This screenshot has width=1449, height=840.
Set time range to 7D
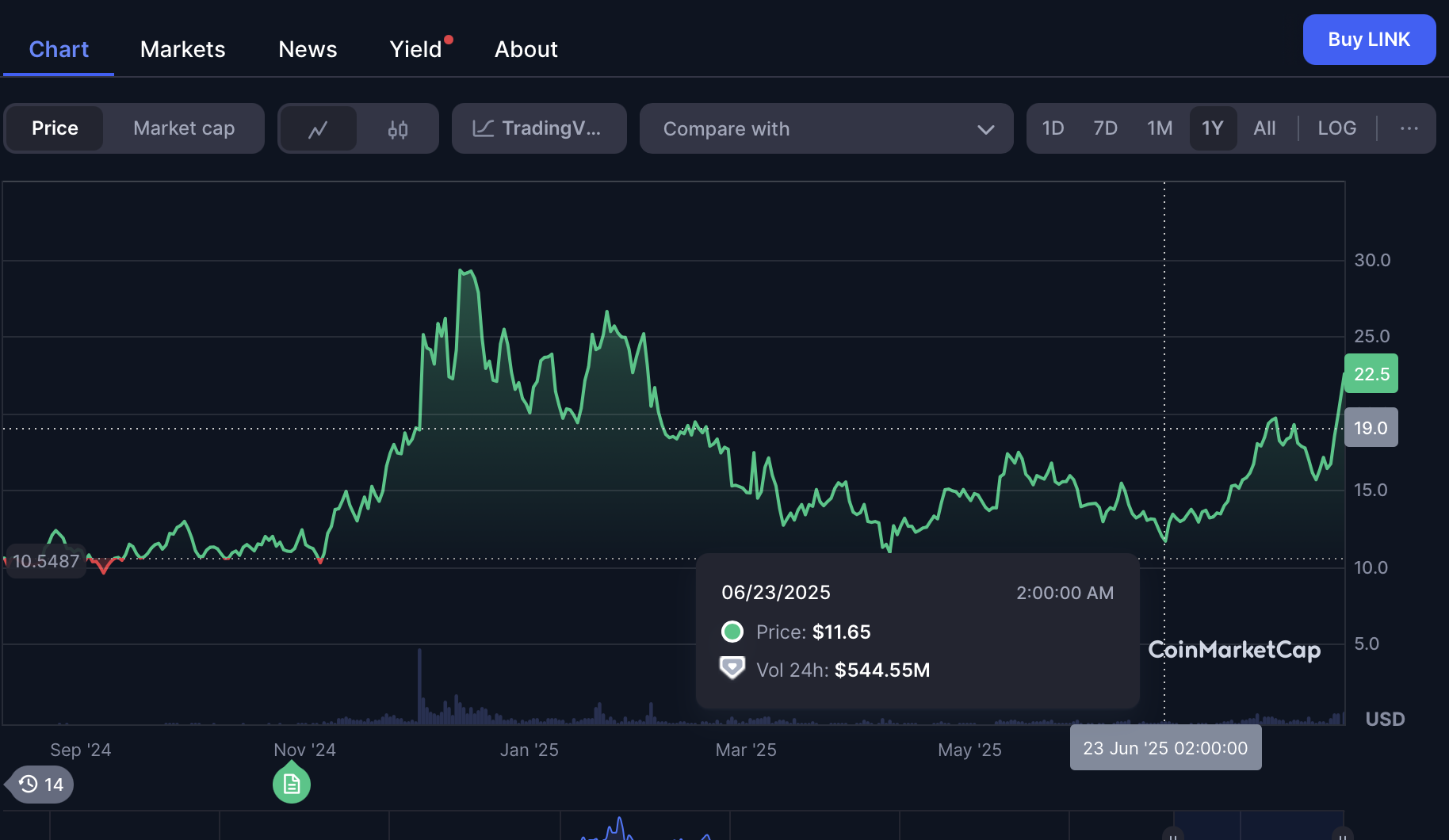[x=1105, y=128]
